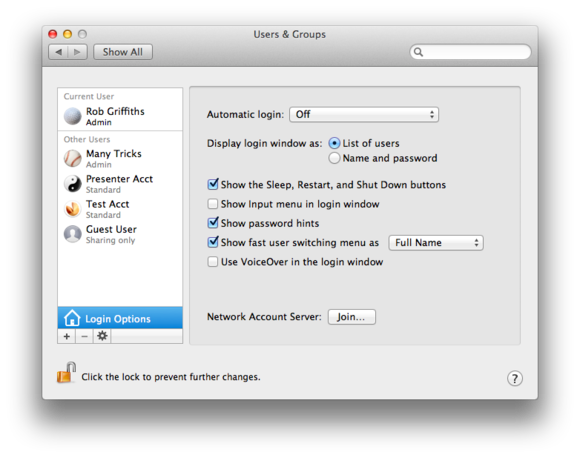Enable Use VoiceOver in the login window
This screenshot has height=458, width=580.
[213, 262]
